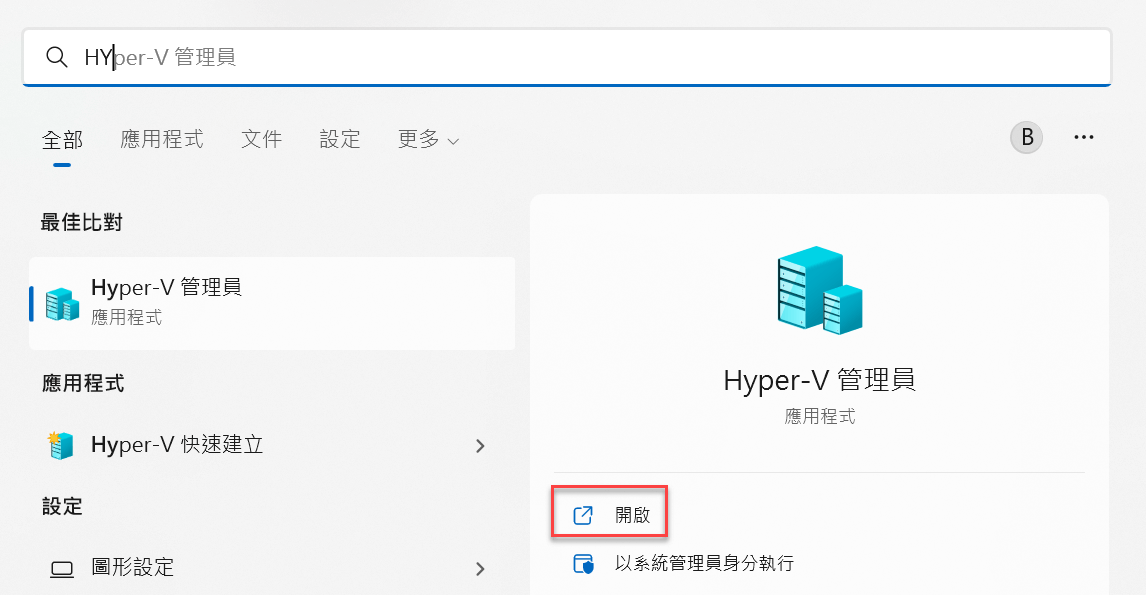1146x595 pixels.
Task: Open the three-dot options menu
Action: tap(1084, 137)
